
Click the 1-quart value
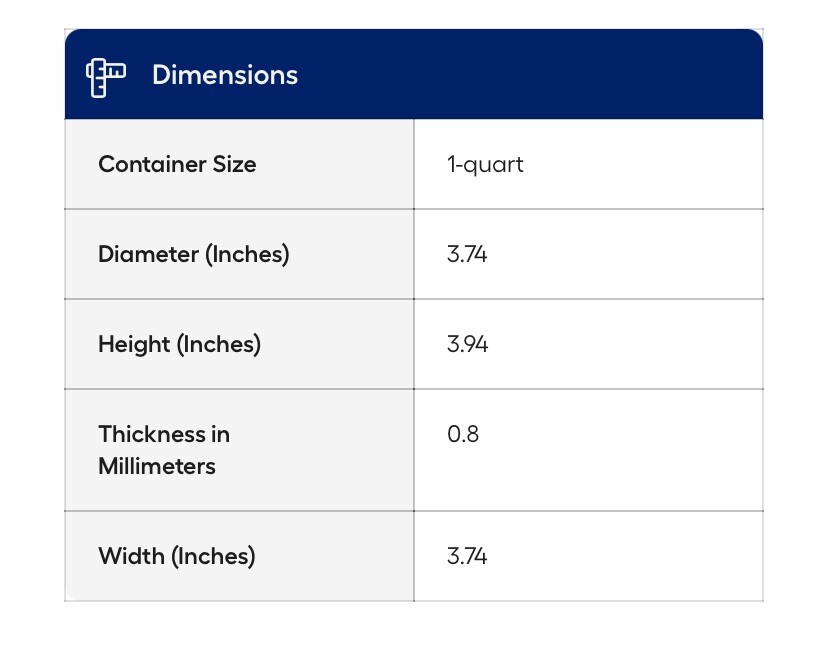[485, 165]
